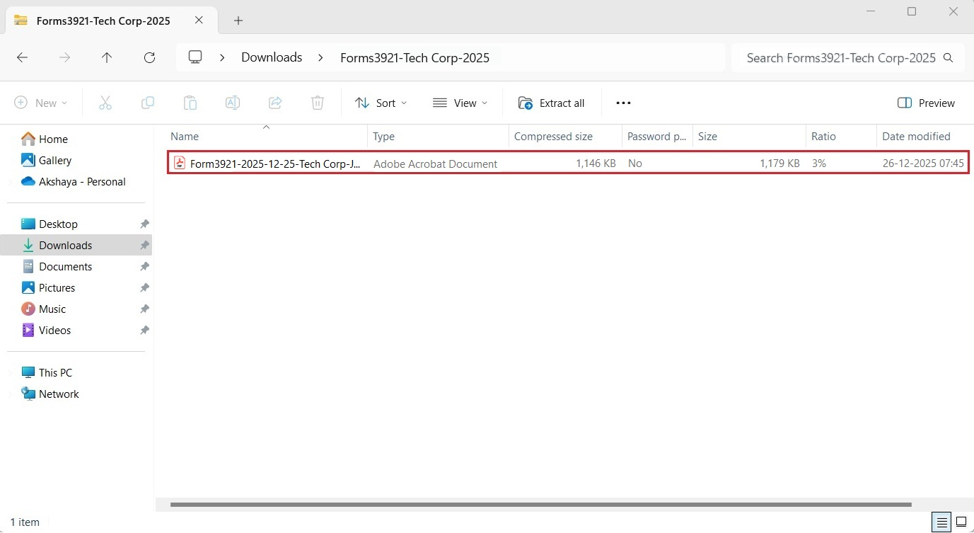This screenshot has width=974, height=533.
Task: Sort by Type column header
Action: tap(438, 136)
